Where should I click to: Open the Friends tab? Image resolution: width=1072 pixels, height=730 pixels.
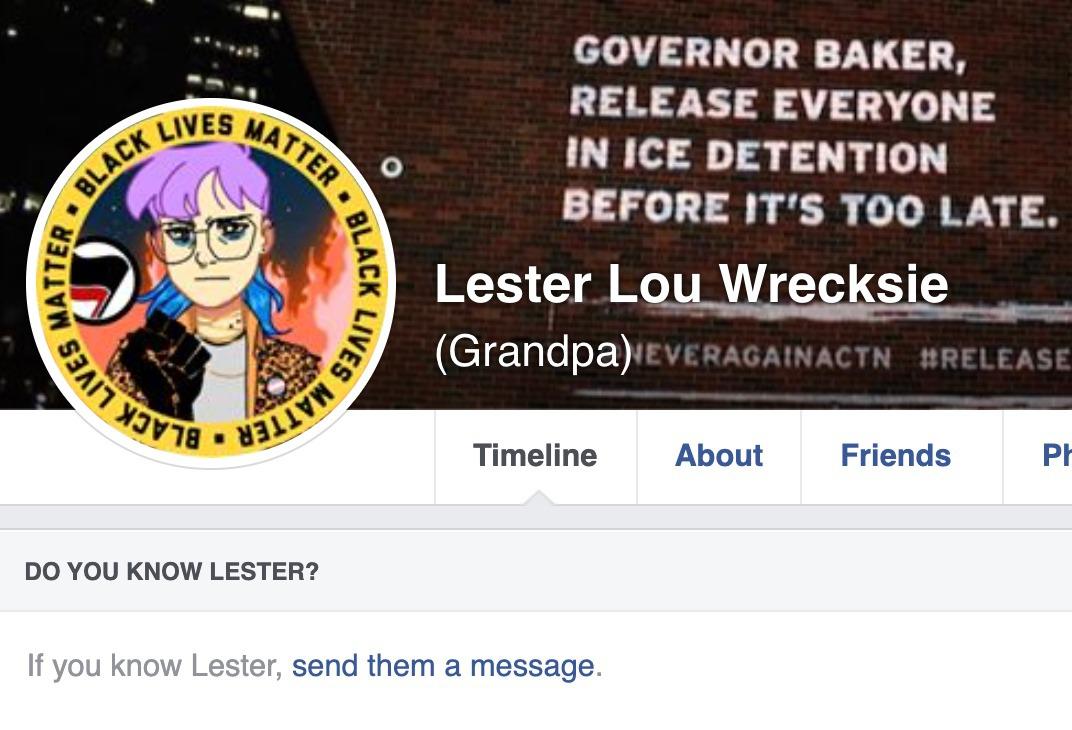coord(896,456)
